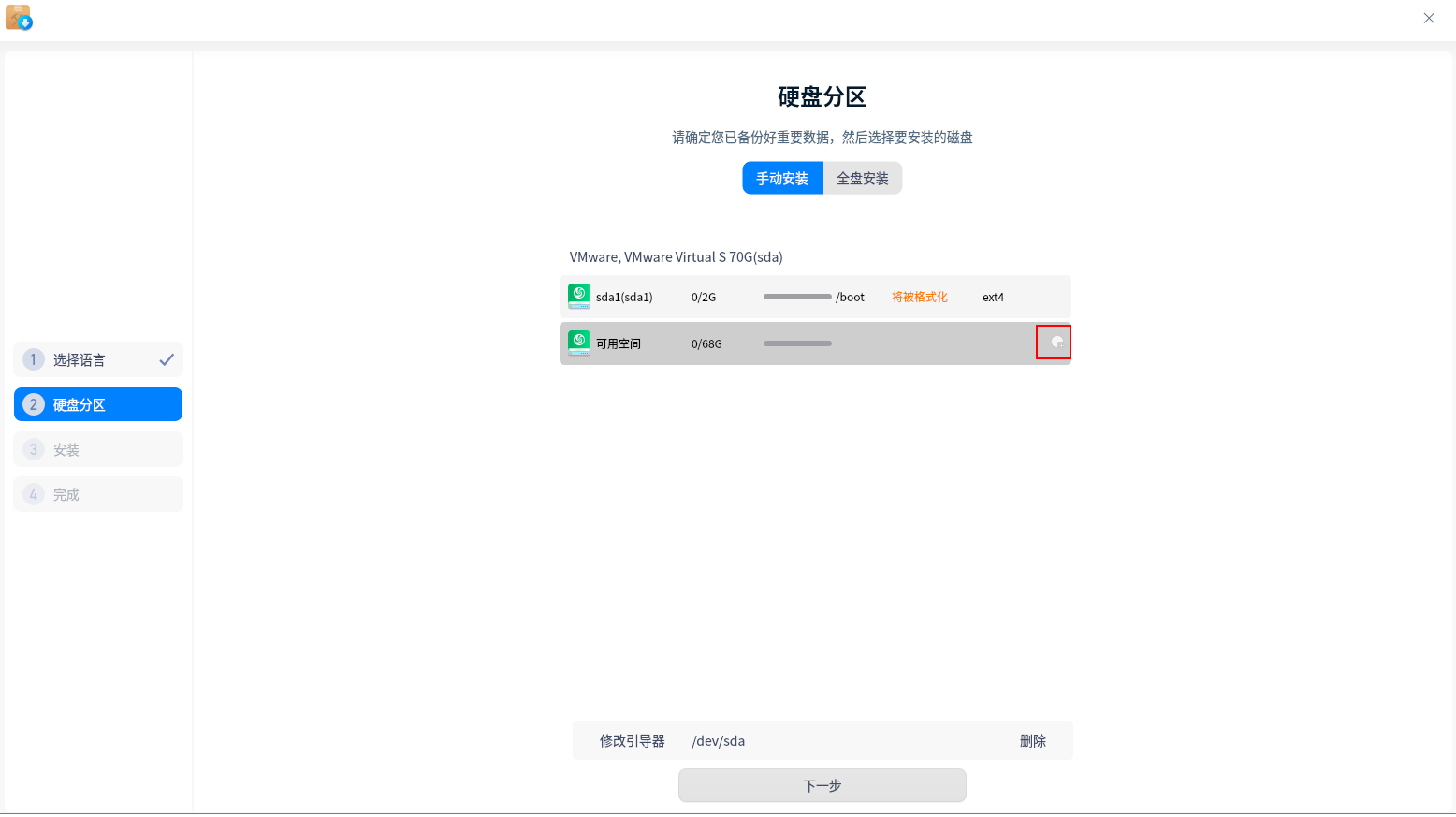Click the sda1 usage progress bar
Screen dimensions: 1456x817
pos(797,297)
